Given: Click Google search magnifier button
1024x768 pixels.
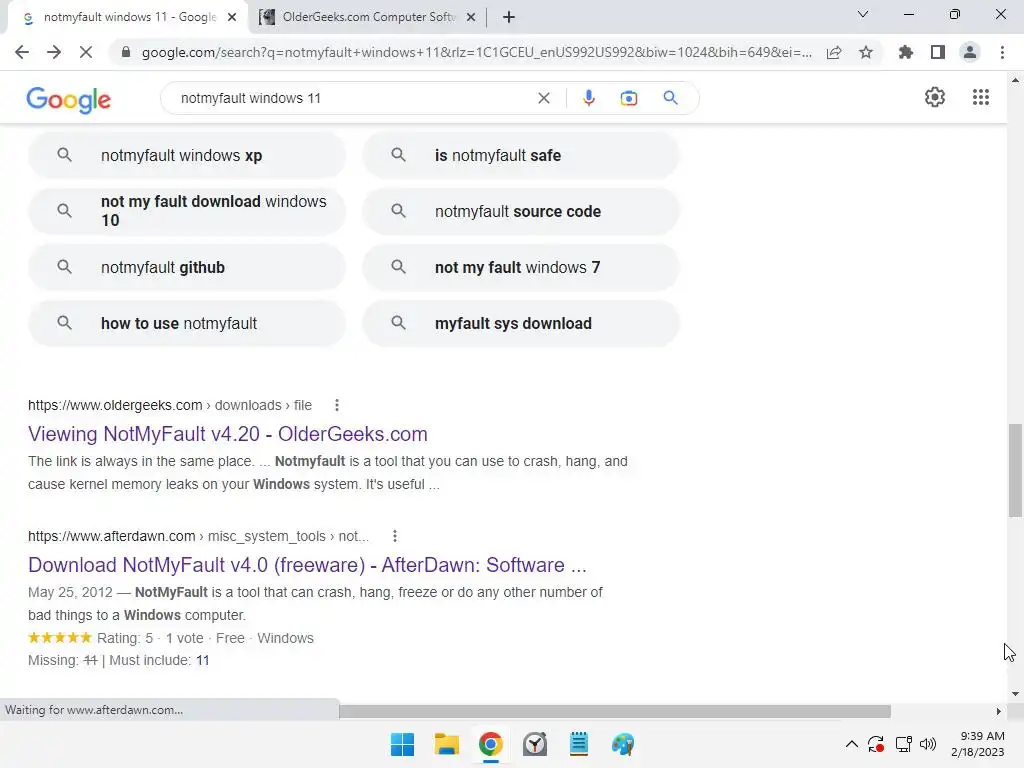Looking at the screenshot, I should (670, 98).
